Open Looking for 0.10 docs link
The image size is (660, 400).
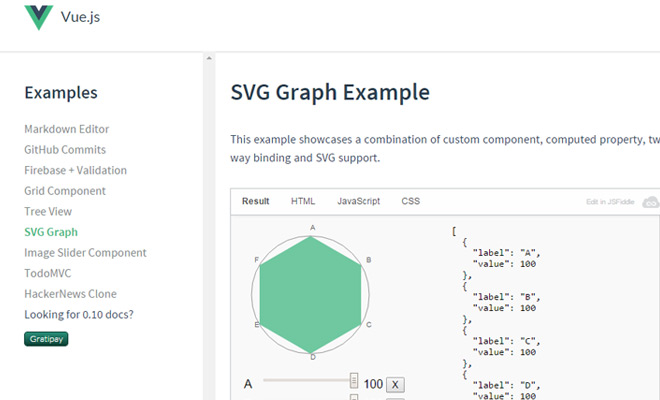pyautogui.click(x=79, y=315)
